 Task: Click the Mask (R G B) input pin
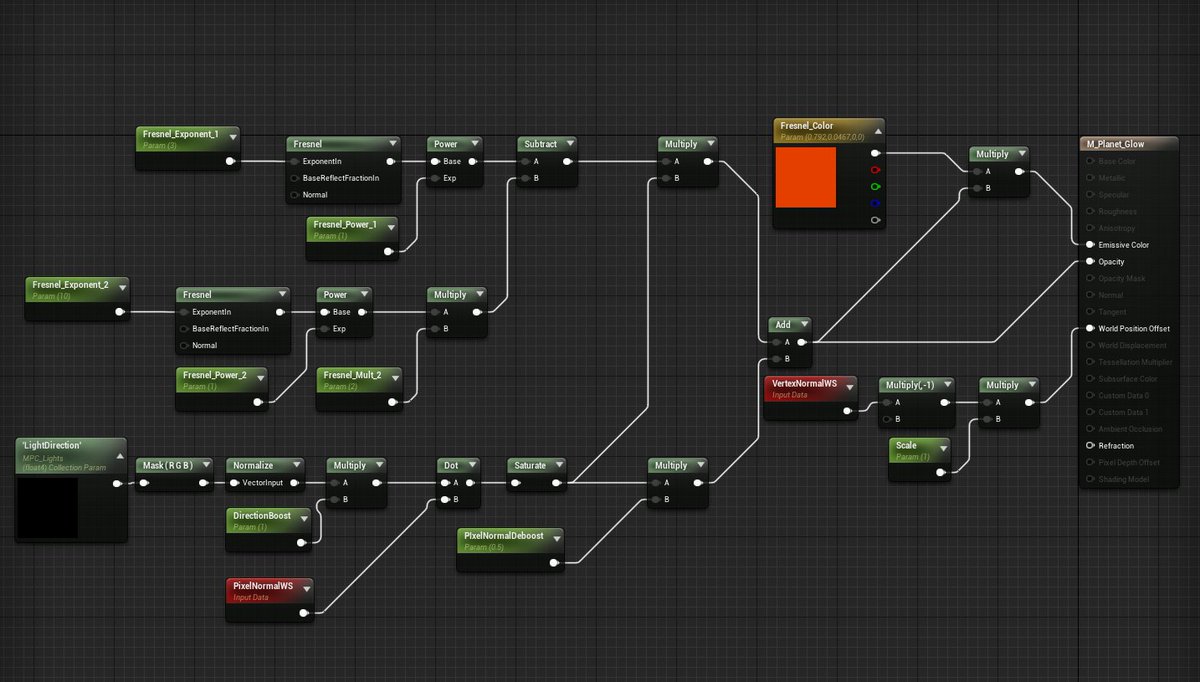[142, 483]
